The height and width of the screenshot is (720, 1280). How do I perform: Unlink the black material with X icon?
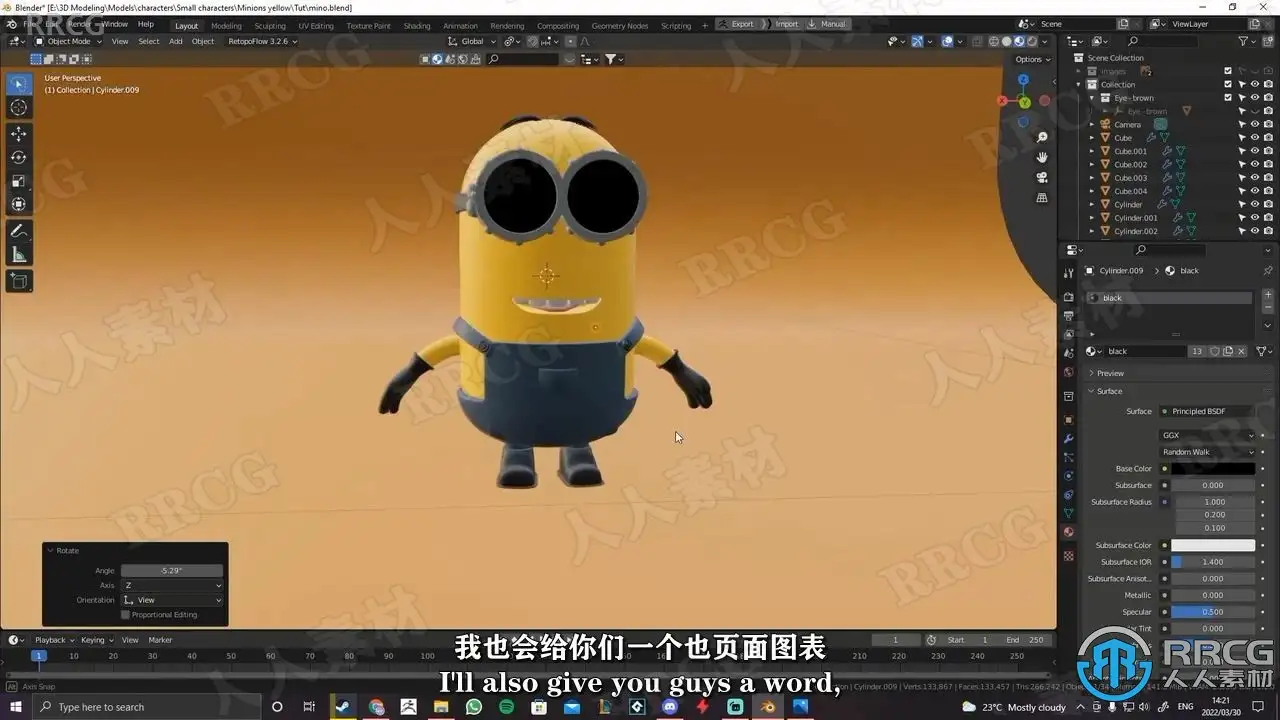1242,351
